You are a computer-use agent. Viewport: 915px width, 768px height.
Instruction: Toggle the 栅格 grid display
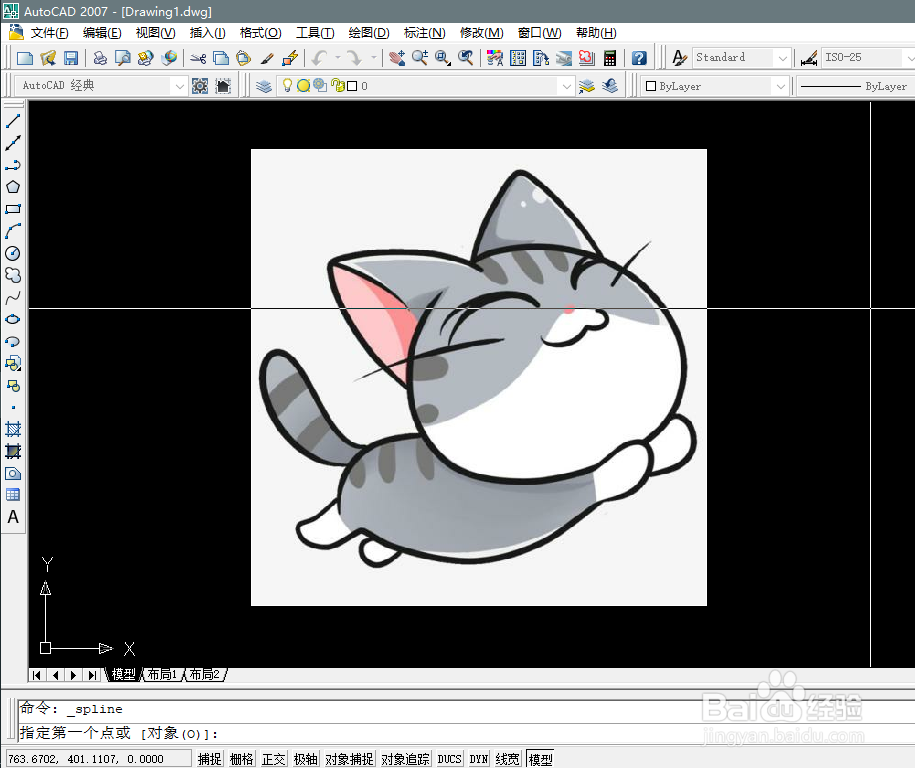point(241,759)
